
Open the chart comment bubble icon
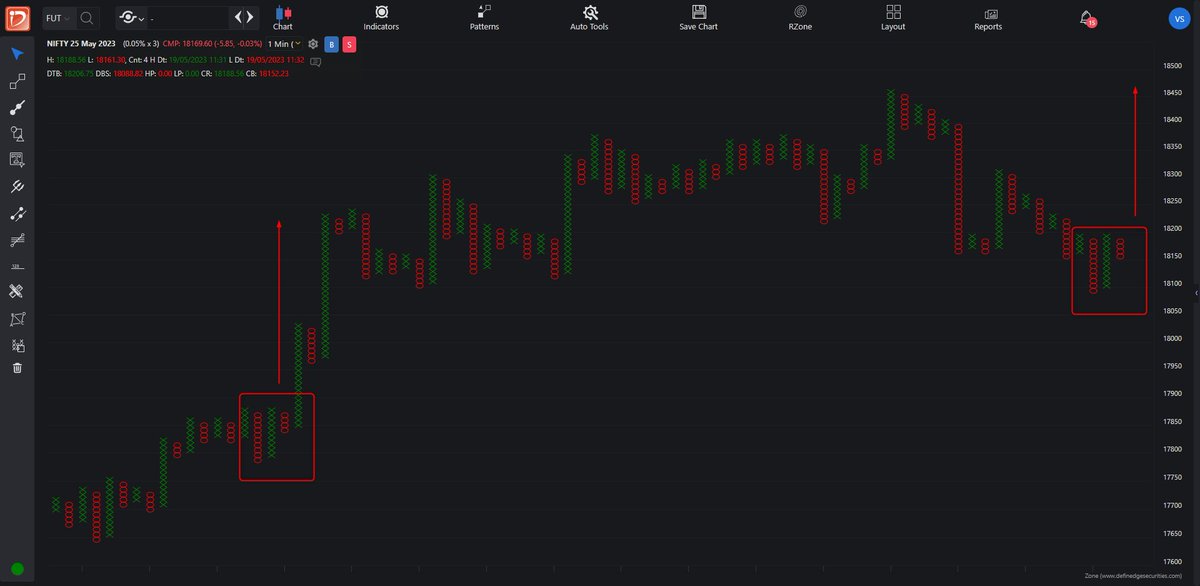point(315,62)
